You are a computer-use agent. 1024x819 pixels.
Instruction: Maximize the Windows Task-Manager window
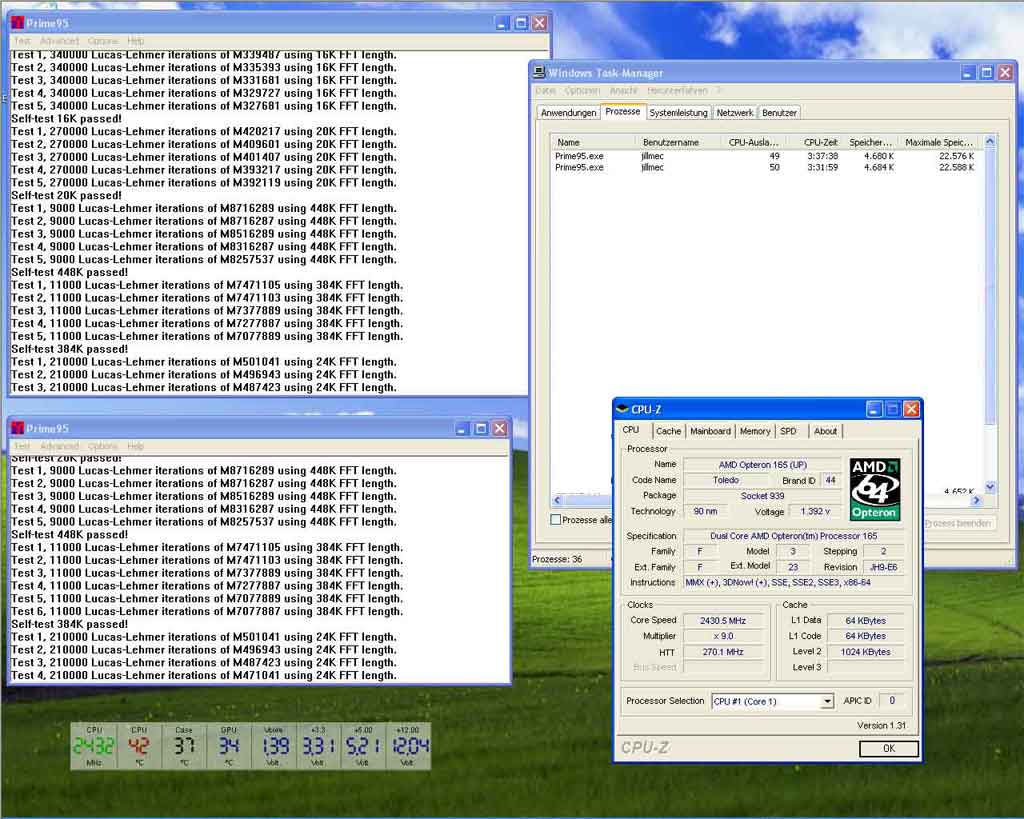click(987, 72)
